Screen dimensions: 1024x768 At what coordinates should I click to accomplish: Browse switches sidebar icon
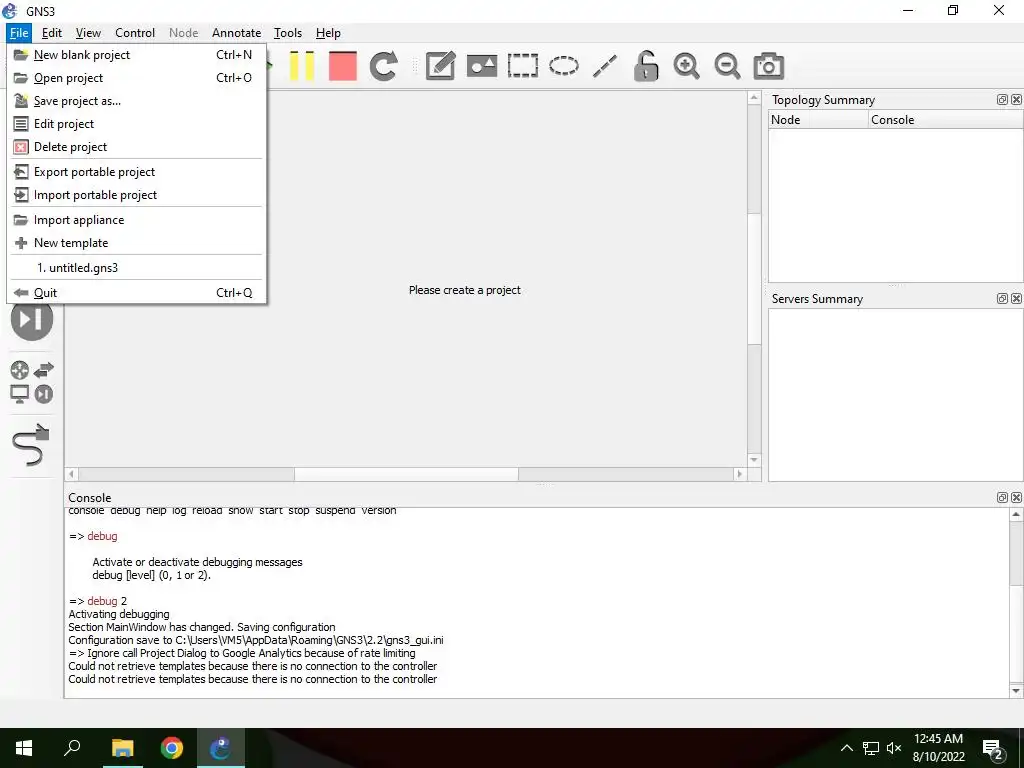44,370
